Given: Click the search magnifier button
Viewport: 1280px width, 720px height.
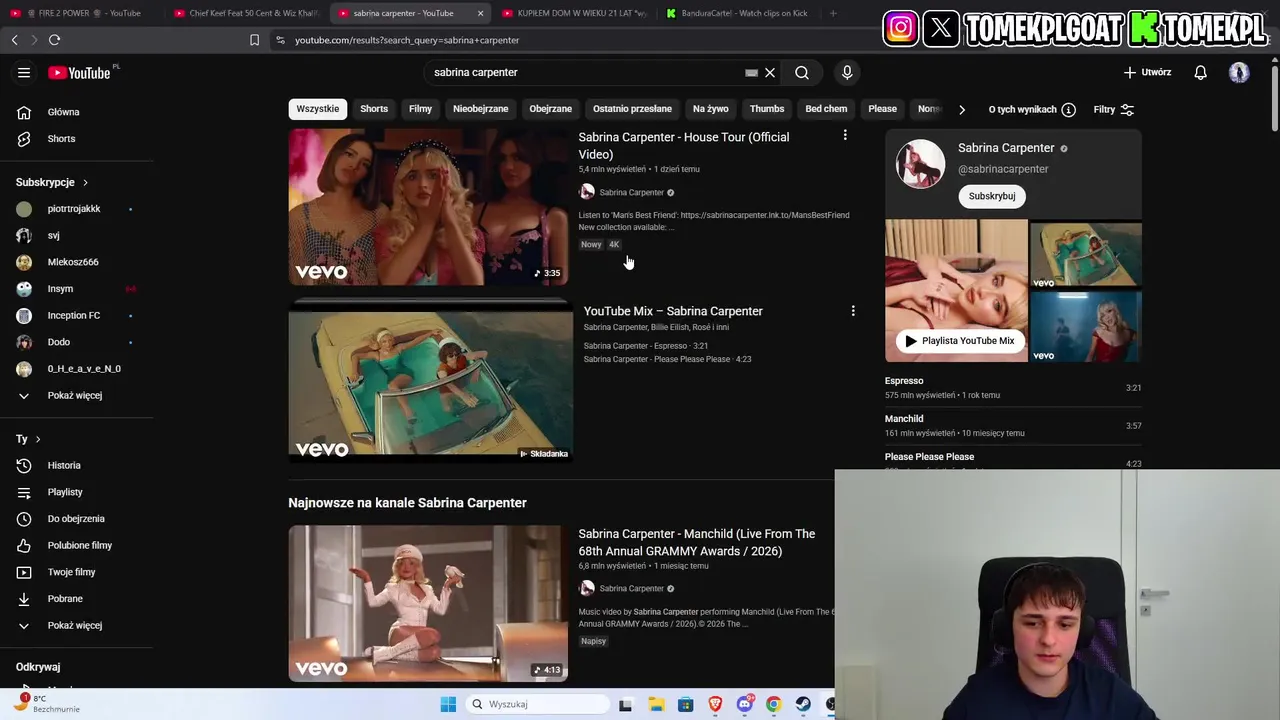Looking at the screenshot, I should [802, 72].
